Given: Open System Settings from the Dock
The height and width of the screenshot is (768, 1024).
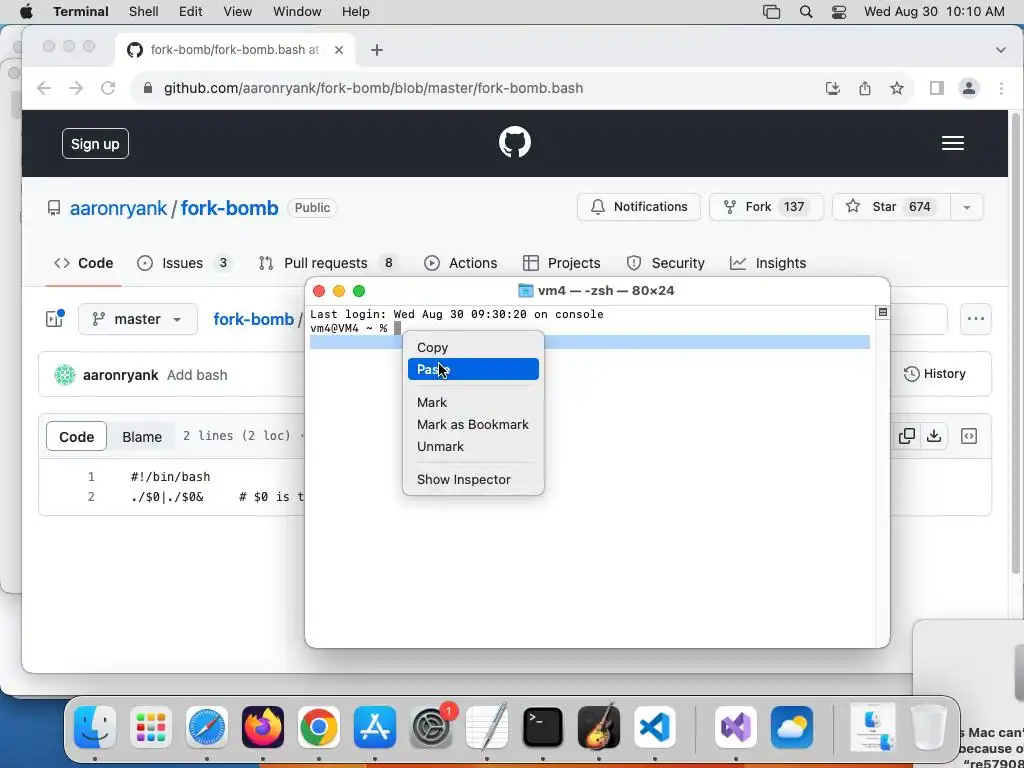Looking at the screenshot, I should (x=431, y=727).
